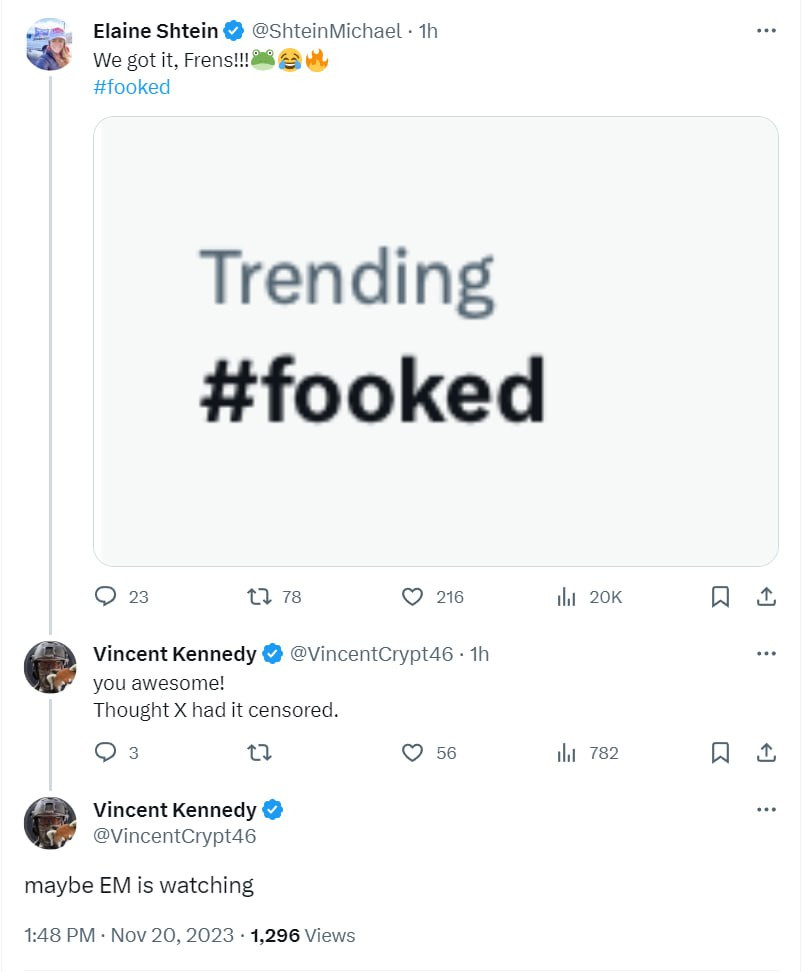Bookmark Elaine Shtein's tweet
The height and width of the screenshot is (972, 802).
[720, 597]
